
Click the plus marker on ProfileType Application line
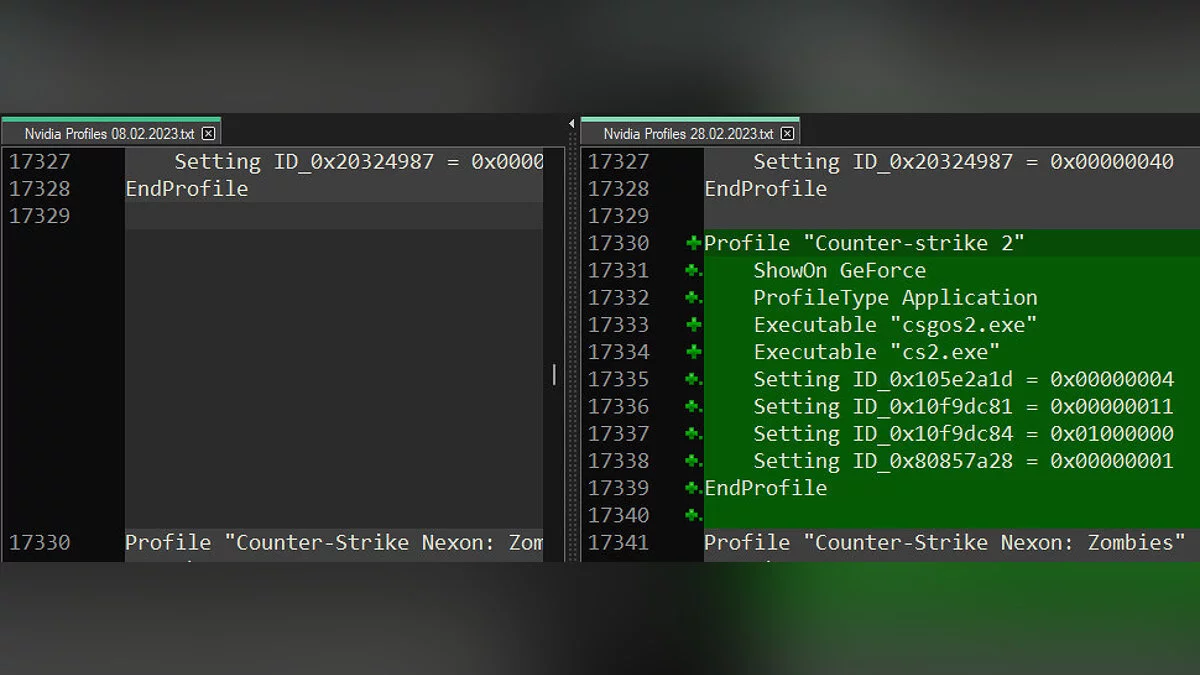693,297
